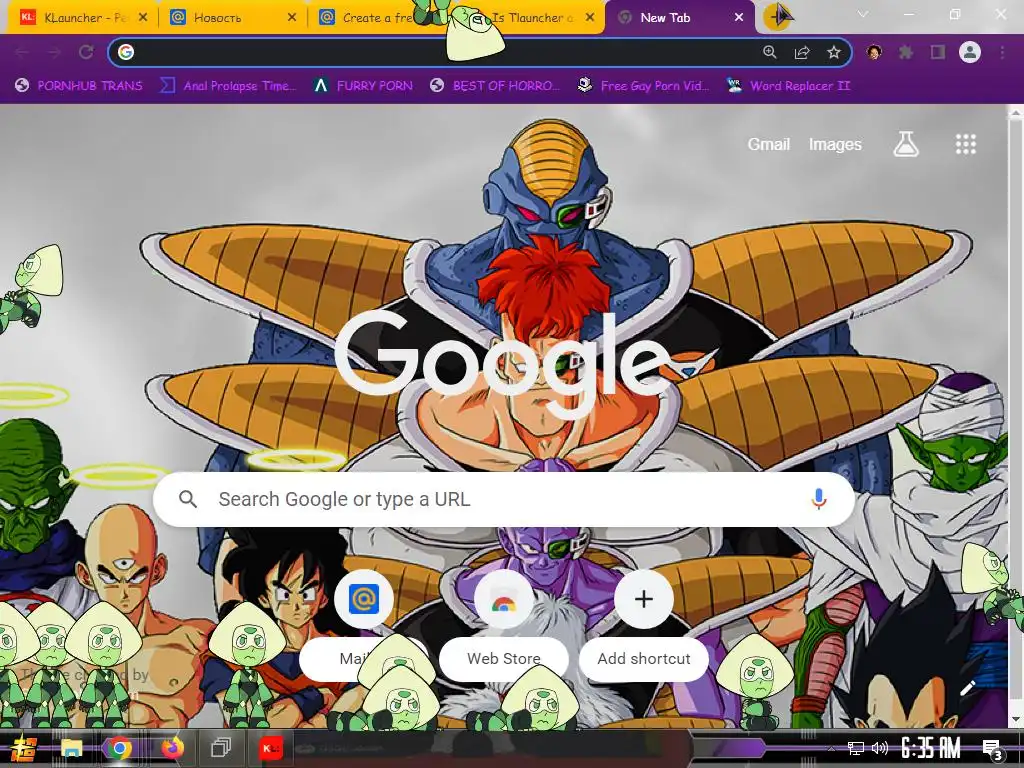This screenshot has height=768, width=1024.
Task: Go forward to the next page
Action: 54,52
